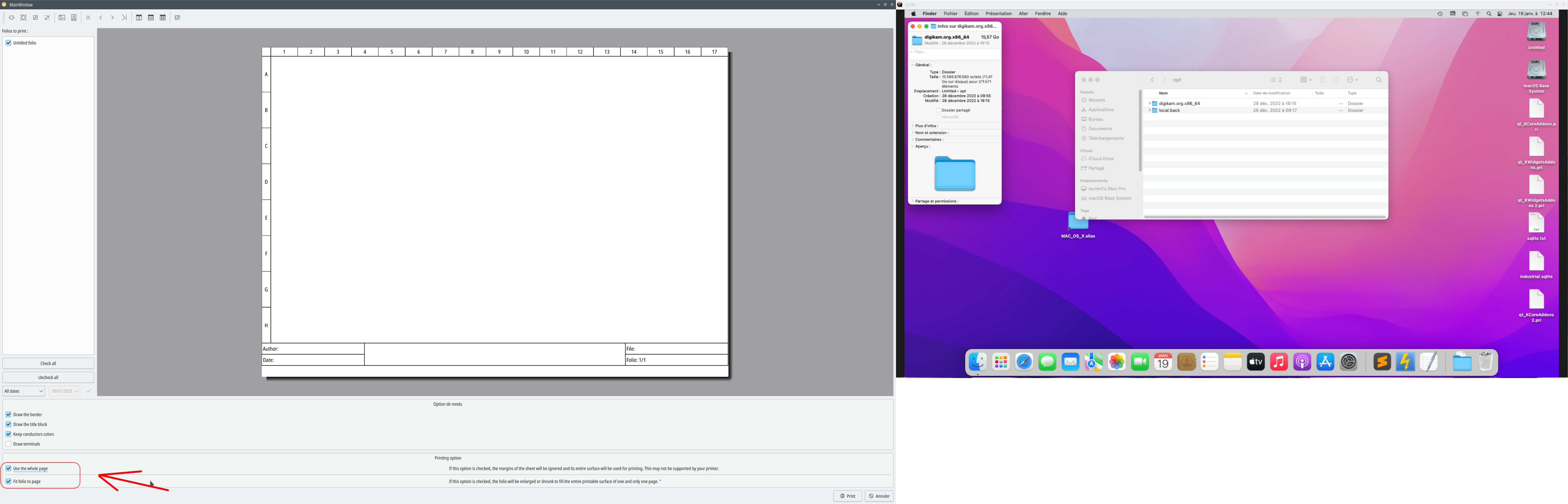Toggle the Draw the title block checkbox

9,424
